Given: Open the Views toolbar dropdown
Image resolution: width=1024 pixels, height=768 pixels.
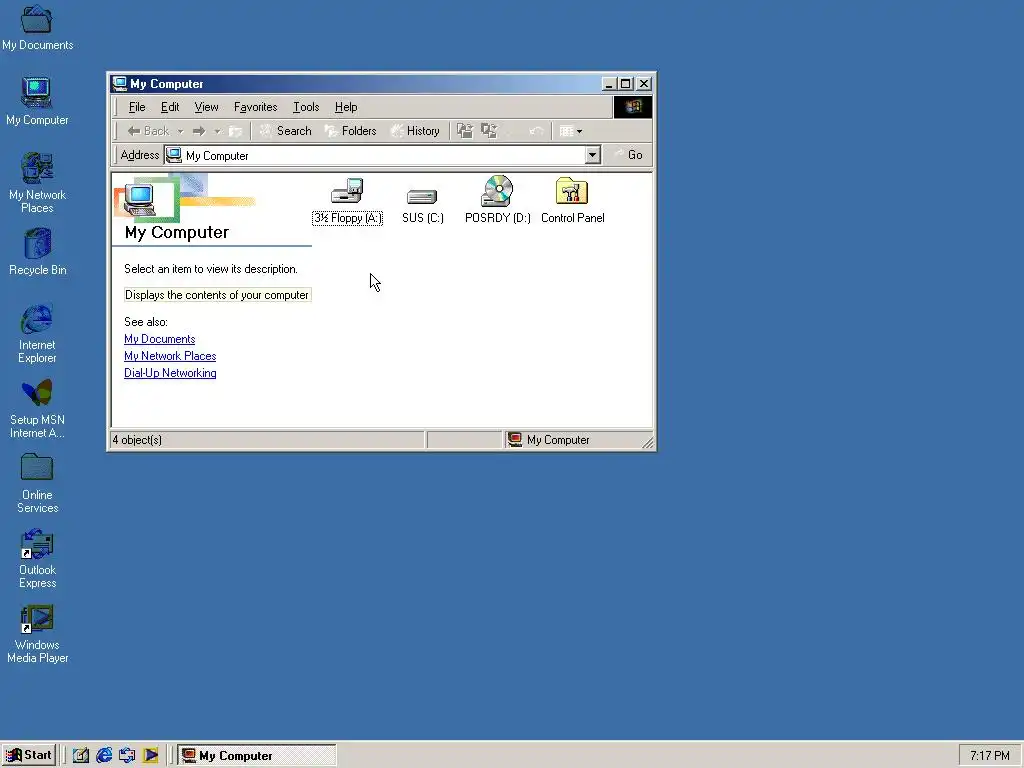Looking at the screenshot, I should tap(571, 131).
